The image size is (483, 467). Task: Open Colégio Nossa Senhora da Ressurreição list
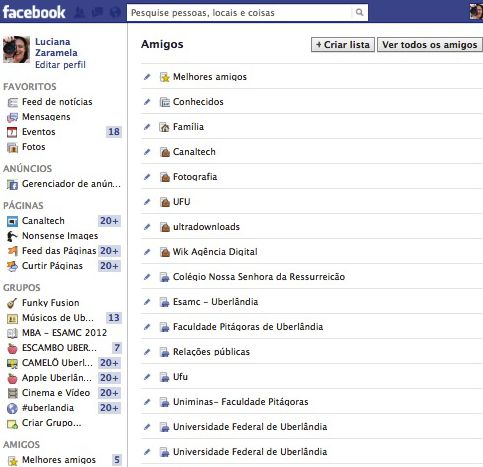(259, 277)
